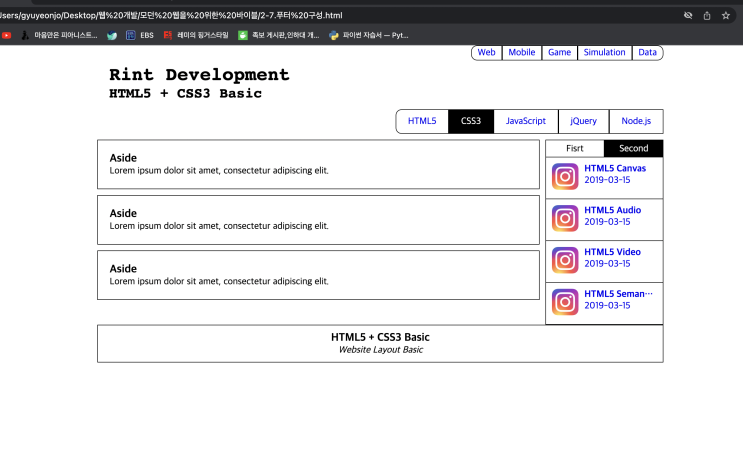Click the HTML5 + CSS3 Basic subtitle under Rint Development
This screenshot has width=743, height=465.
pos(185,93)
